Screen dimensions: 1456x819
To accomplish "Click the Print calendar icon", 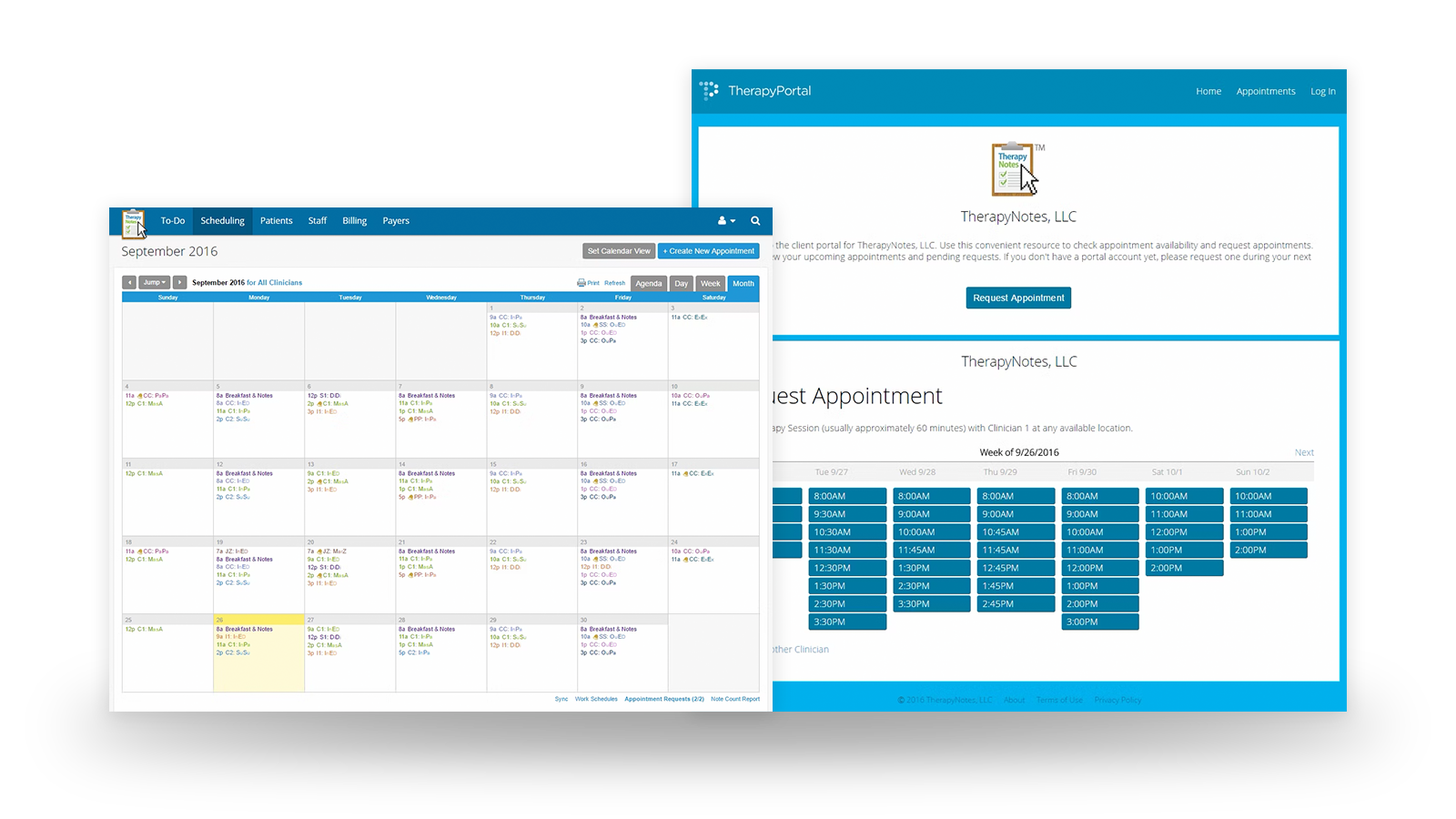I will tap(582, 283).
